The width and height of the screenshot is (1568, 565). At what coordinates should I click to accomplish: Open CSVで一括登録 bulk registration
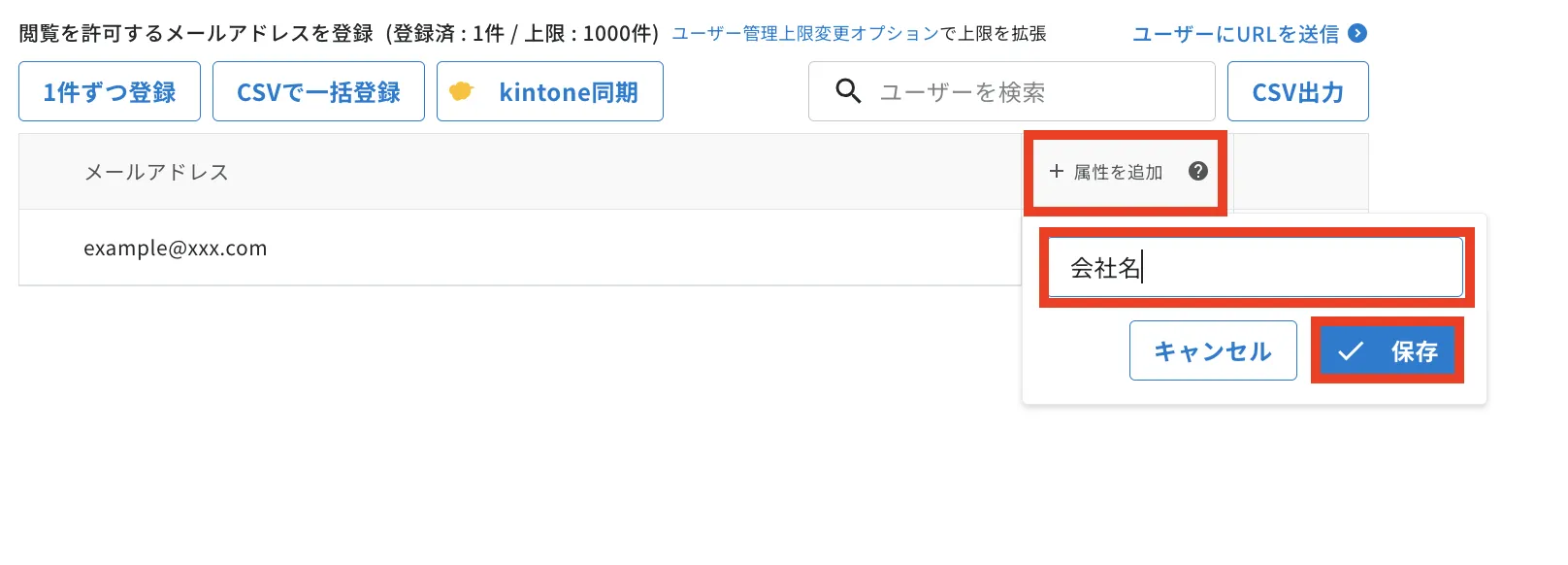(x=318, y=91)
